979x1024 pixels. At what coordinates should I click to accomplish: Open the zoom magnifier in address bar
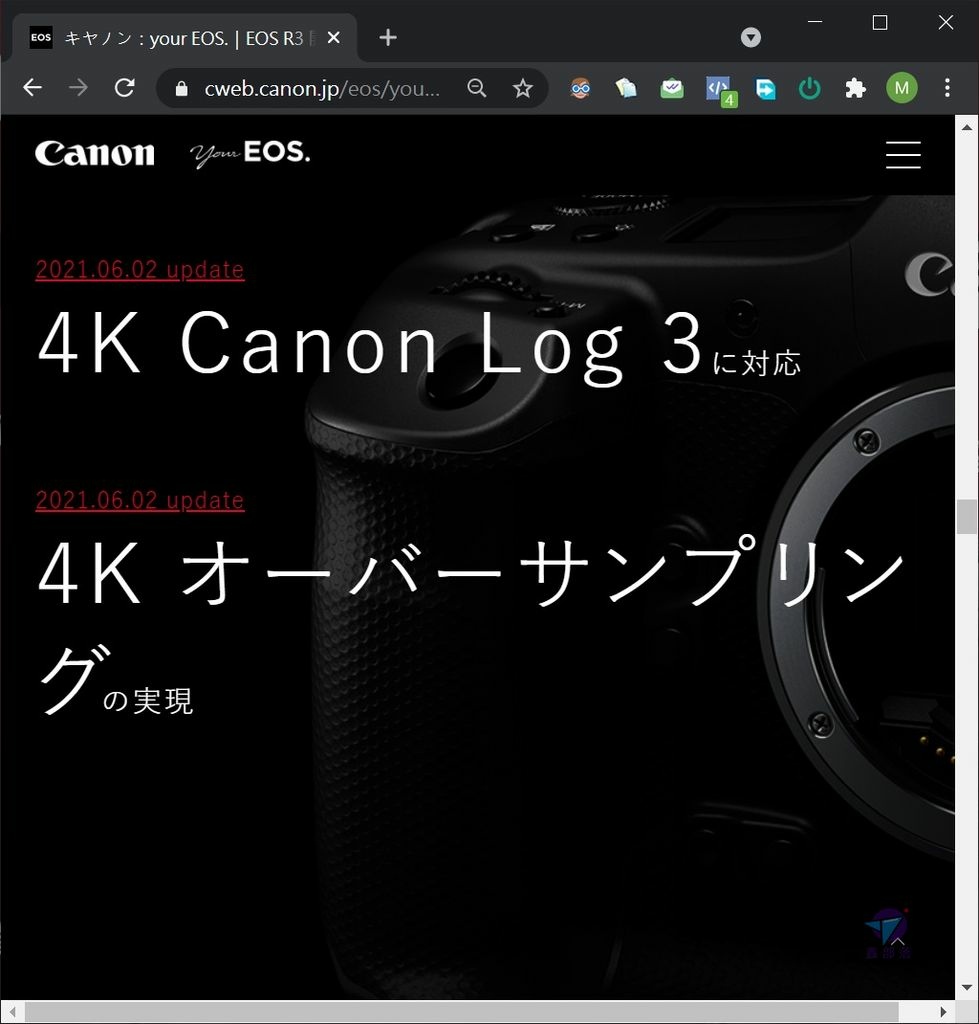477,88
